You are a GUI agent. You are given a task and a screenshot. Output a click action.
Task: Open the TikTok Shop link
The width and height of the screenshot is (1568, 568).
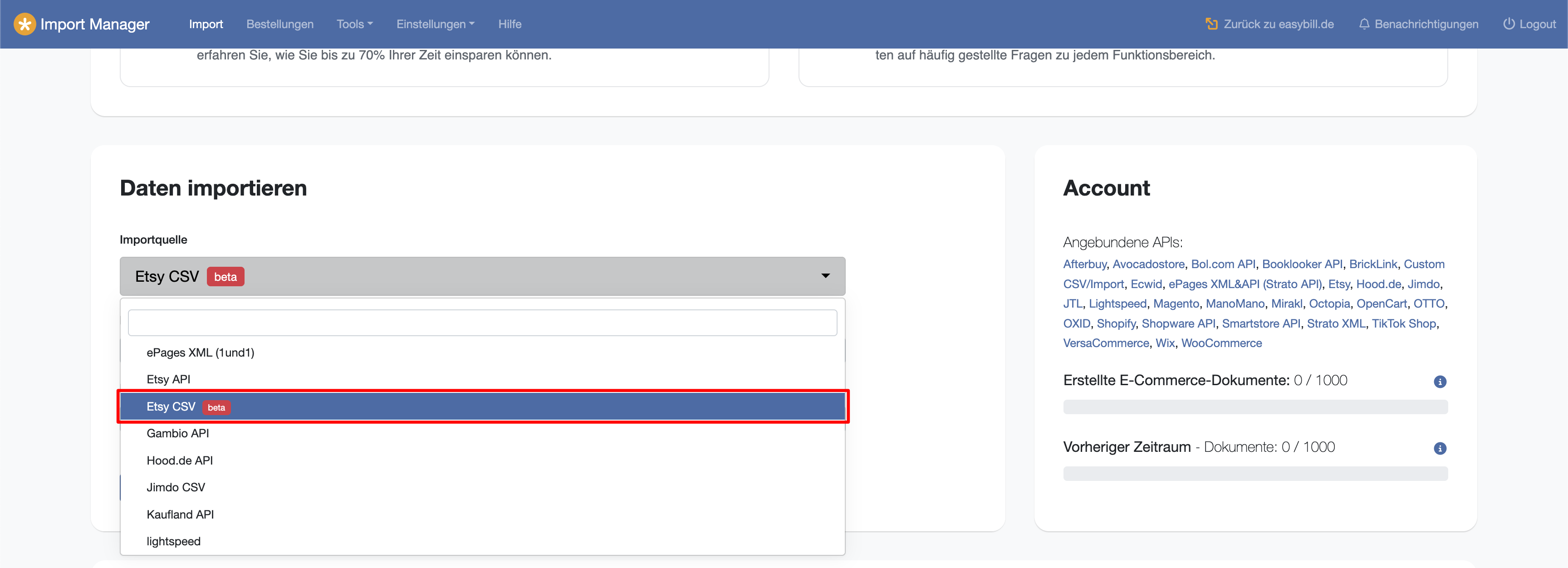point(1404,324)
